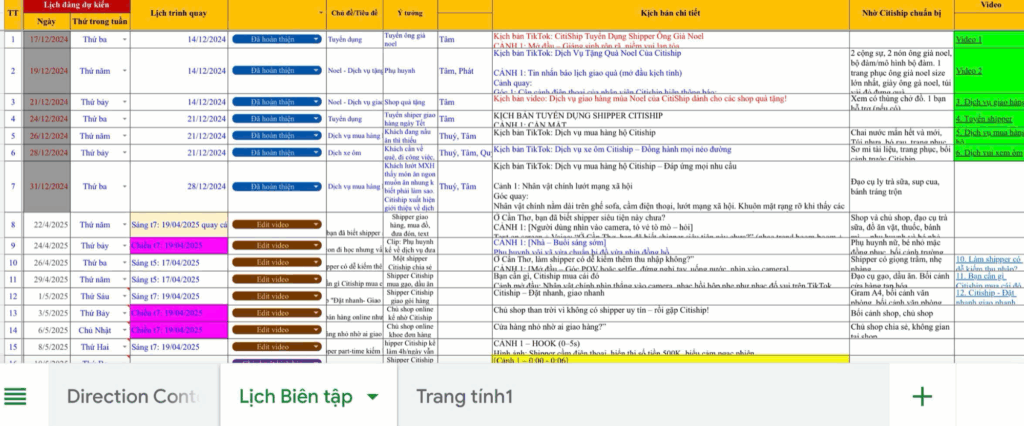The width and height of the screenshot is (1024, 426).
Task: Open Video 1 link in row 1
Action: 968,39
